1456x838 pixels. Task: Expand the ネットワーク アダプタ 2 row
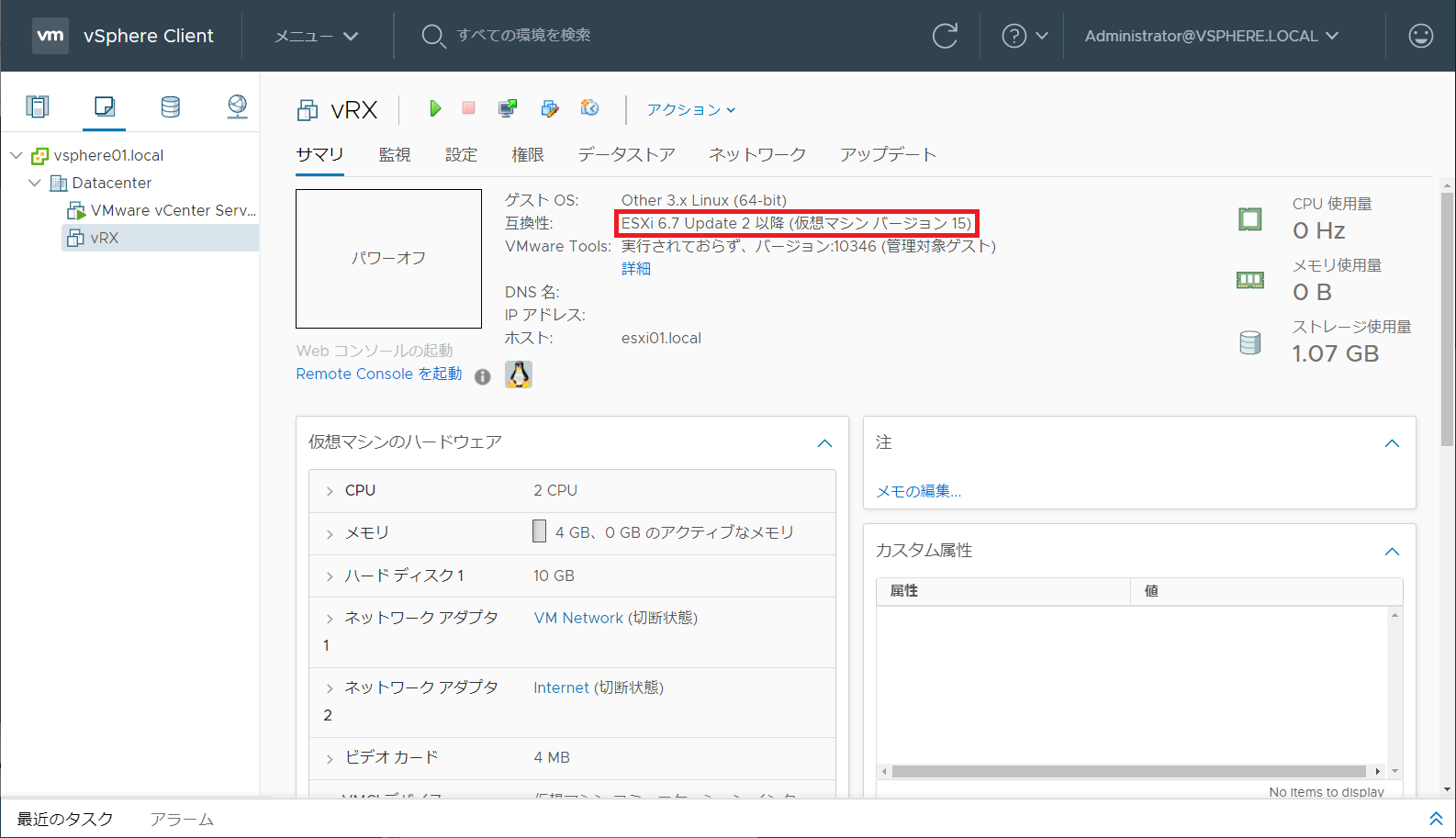click(x=330, y=689)
